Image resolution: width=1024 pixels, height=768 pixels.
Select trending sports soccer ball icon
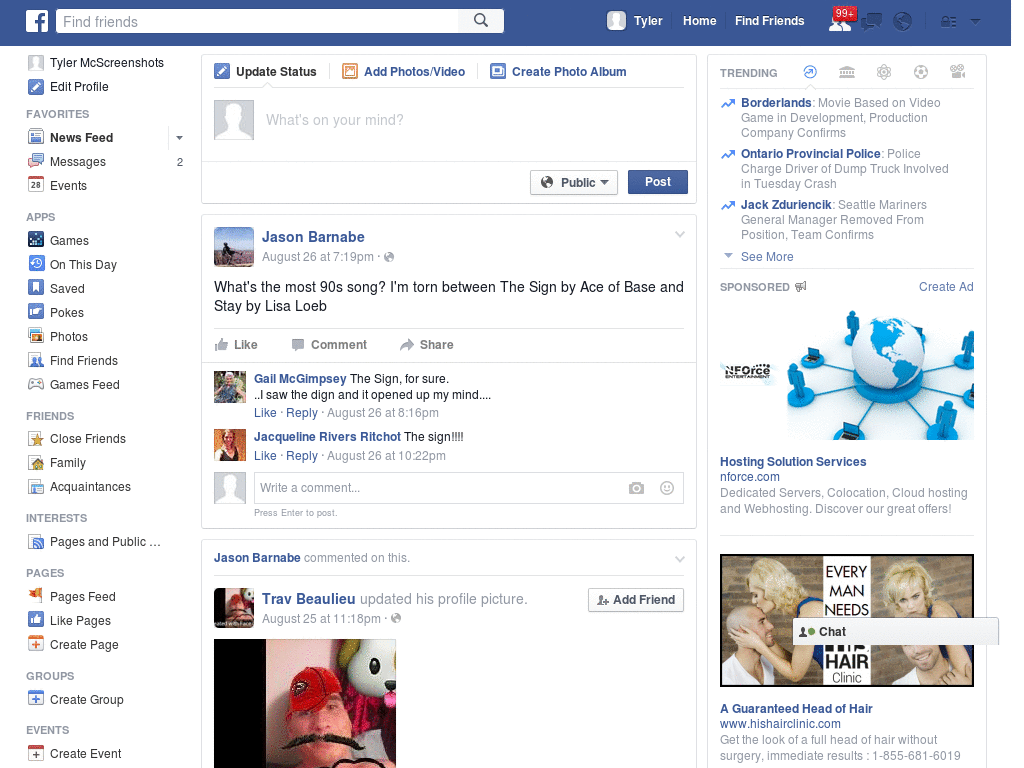(921, 72)
